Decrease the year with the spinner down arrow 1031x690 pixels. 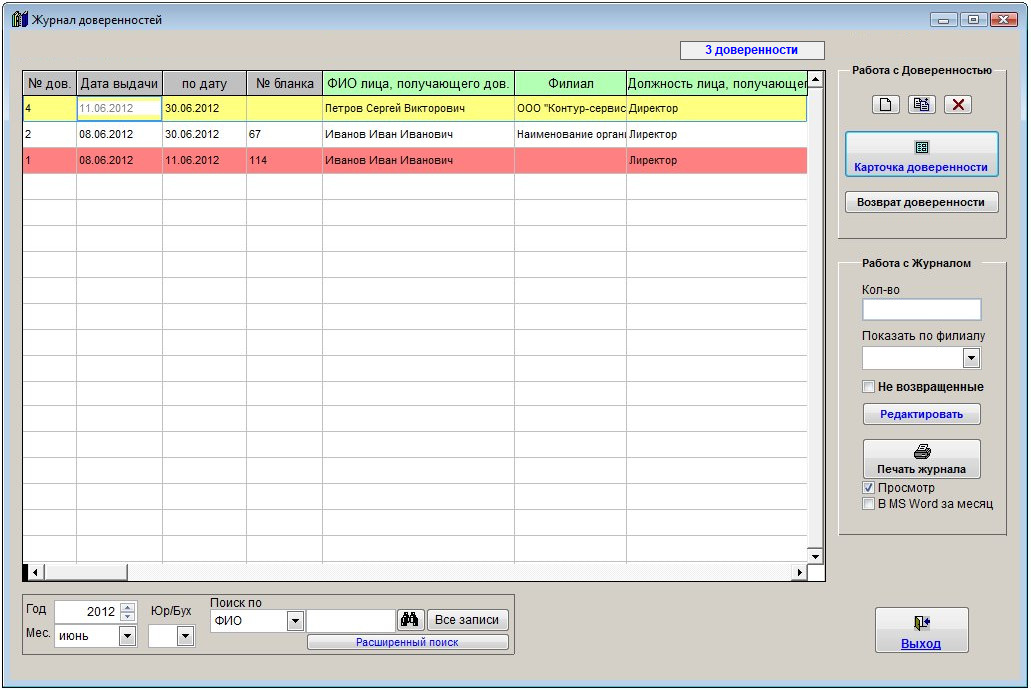point(128,616)
